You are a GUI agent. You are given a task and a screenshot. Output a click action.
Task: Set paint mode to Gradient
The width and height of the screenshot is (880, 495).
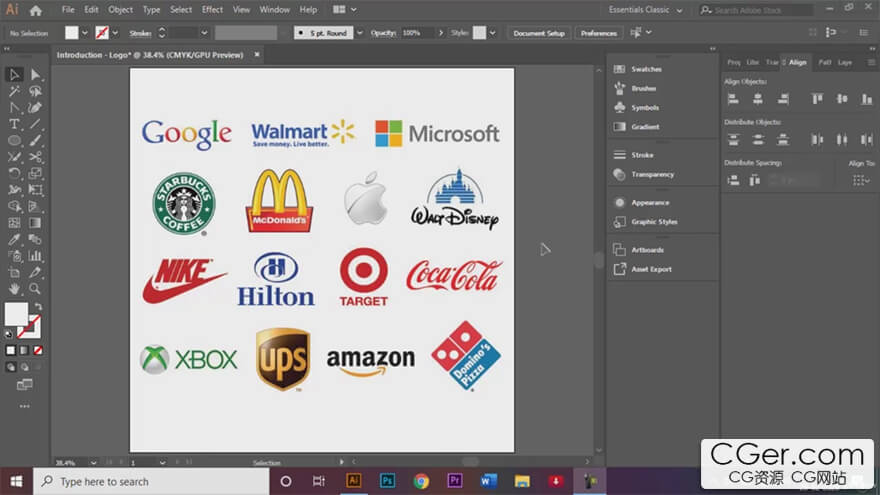24,350
